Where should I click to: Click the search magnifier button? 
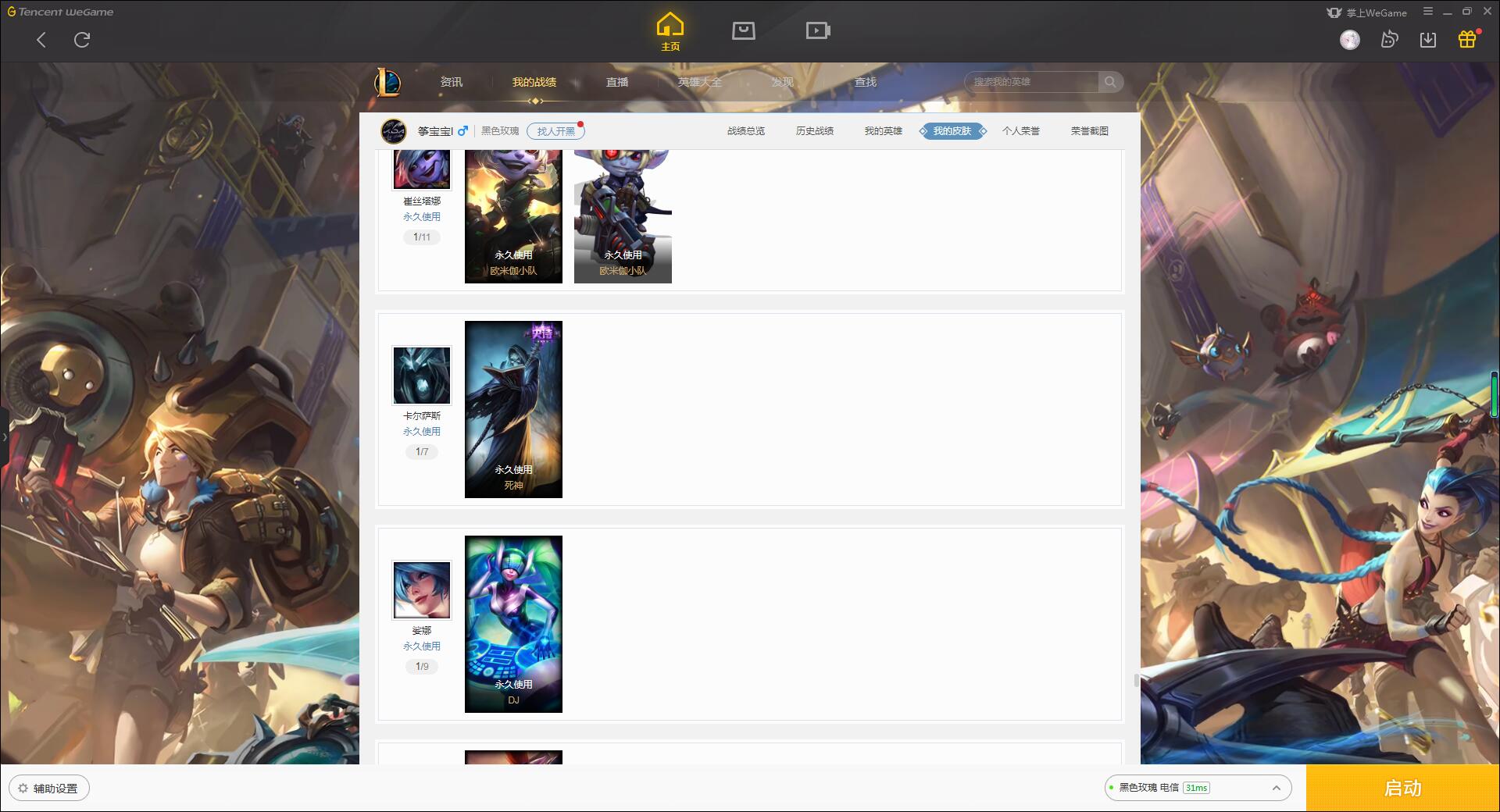point(1110,82)
